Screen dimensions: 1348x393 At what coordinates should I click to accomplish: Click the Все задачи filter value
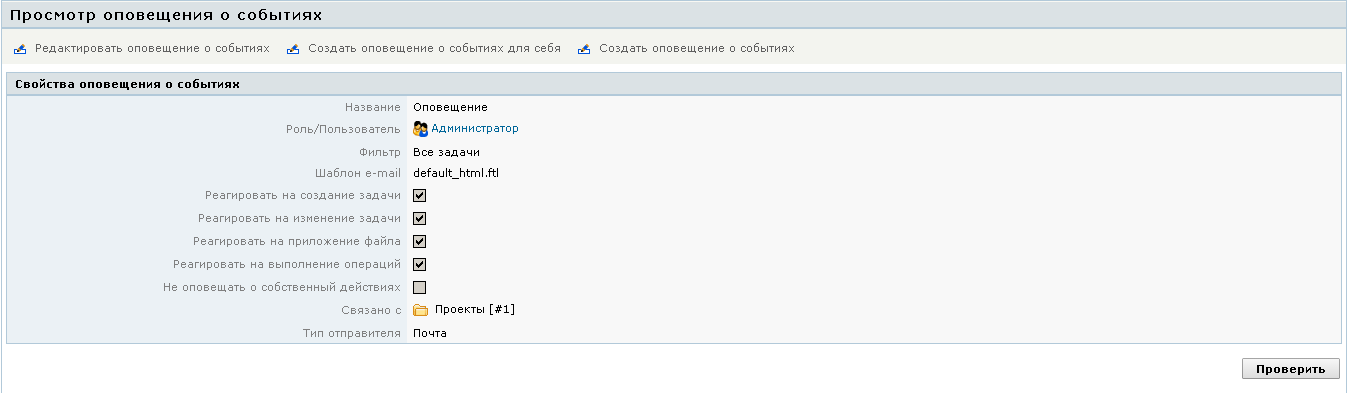(446, 152)
